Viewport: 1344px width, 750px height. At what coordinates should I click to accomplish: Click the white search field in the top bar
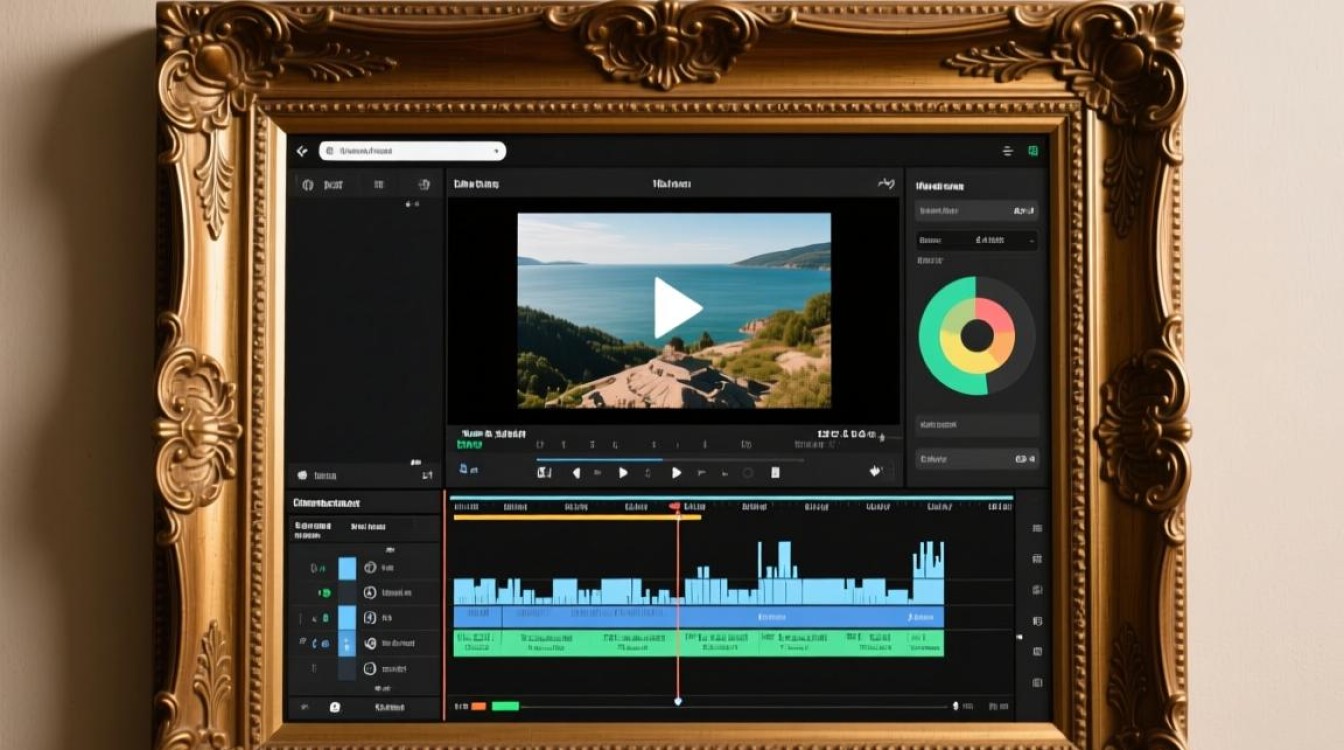tap(412, 151)
